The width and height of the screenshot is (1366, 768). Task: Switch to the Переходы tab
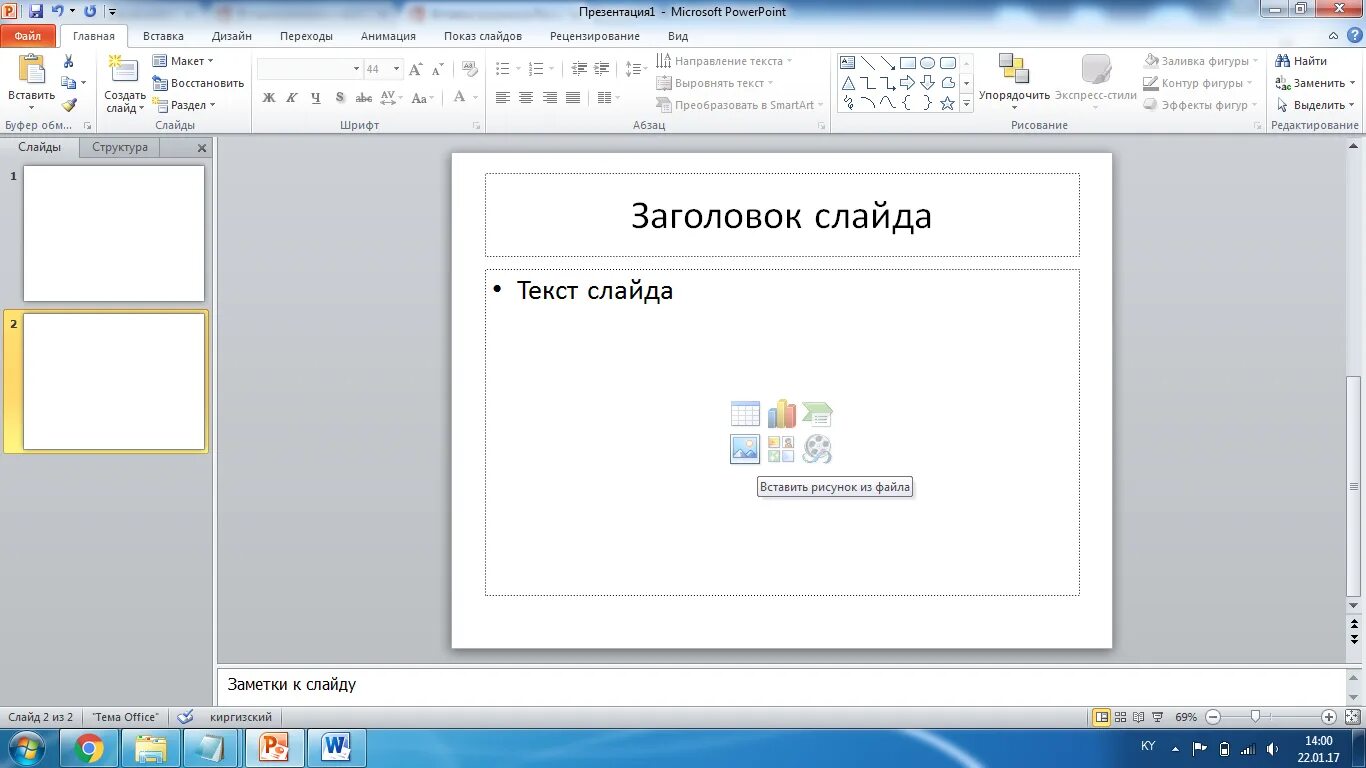(x=306, y=36)
